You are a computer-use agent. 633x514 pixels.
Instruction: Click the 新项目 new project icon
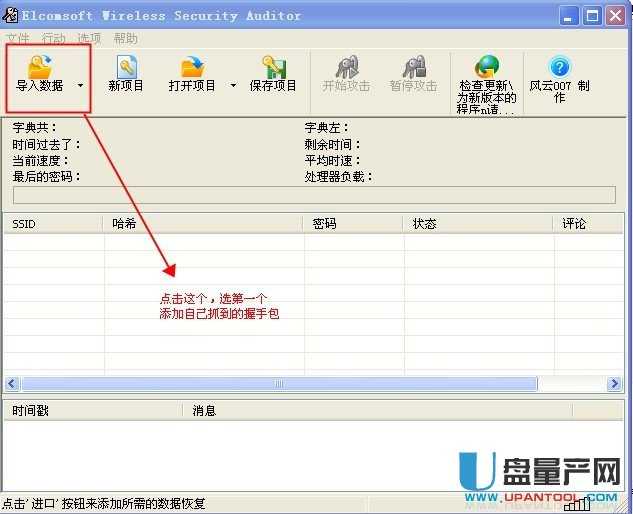pos(126,68)
